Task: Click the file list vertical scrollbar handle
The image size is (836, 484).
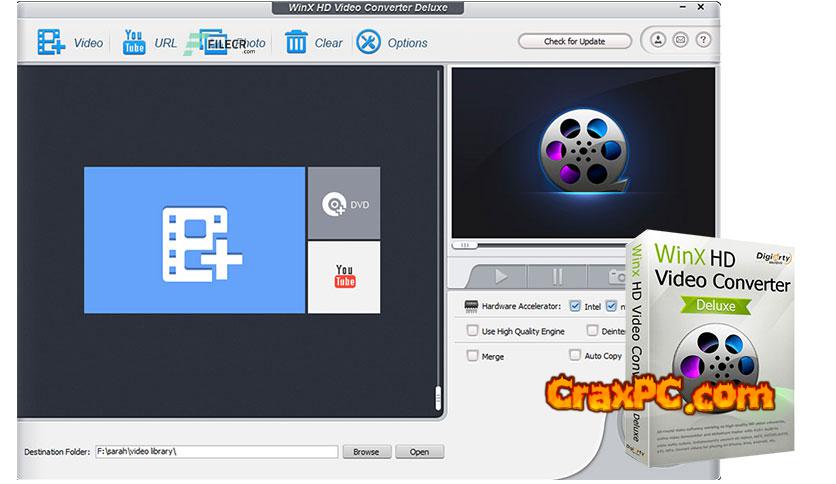Action: coord(438,398)
